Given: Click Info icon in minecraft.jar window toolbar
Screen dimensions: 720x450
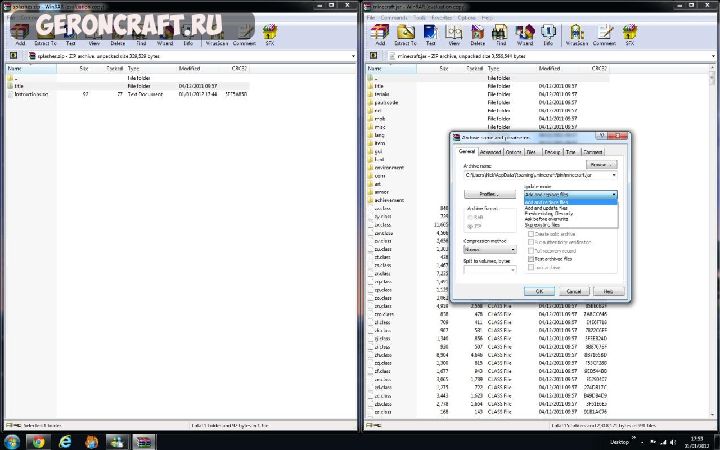Looking at the screenshot, I should pos(548,35).
